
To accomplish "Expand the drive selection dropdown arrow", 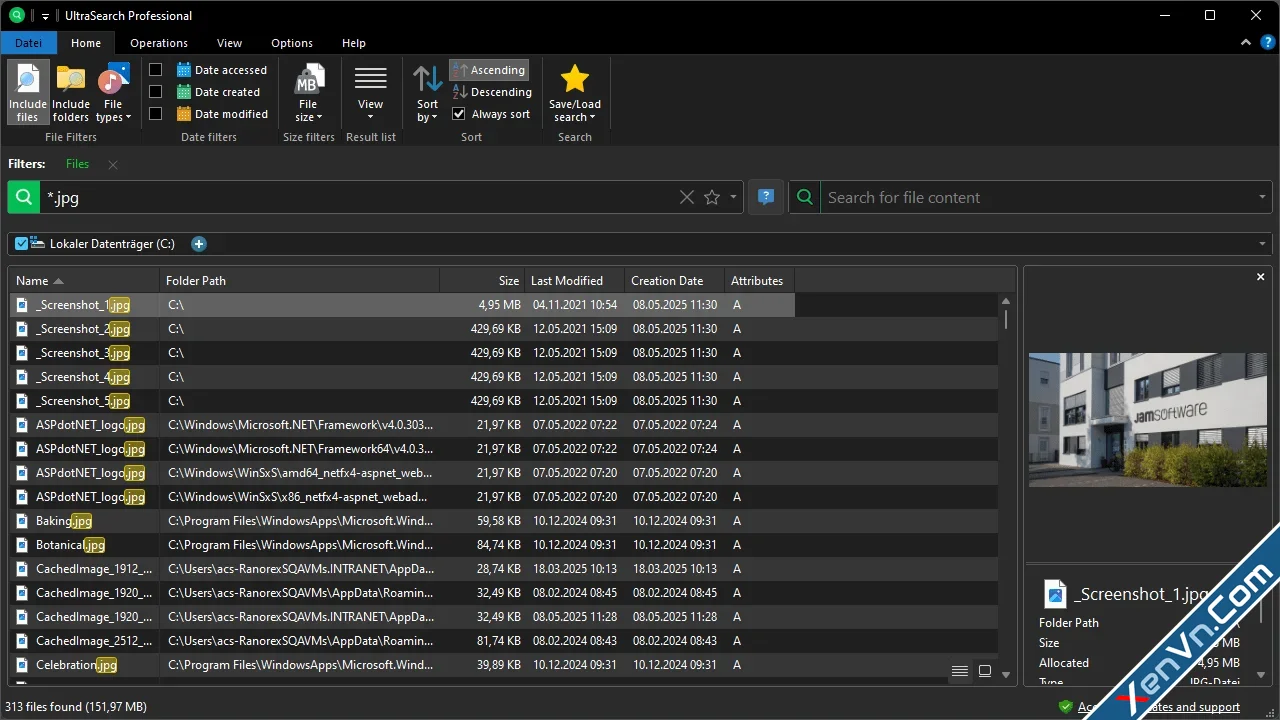I will click(x=1263, y=244).
